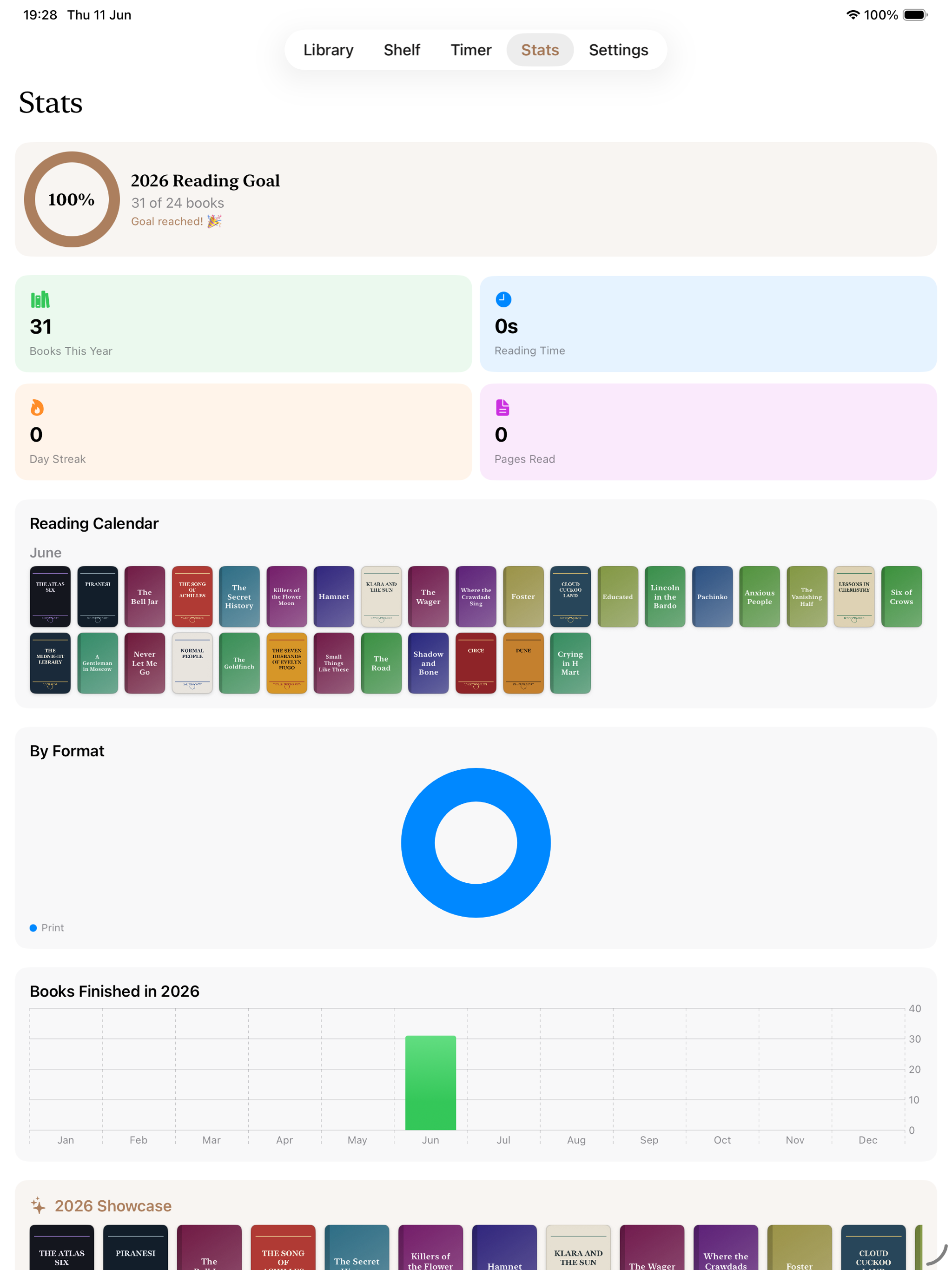Tap the purple pages document icon
The width and height of the screenshot is (952, 1270).
click(502, 408)
